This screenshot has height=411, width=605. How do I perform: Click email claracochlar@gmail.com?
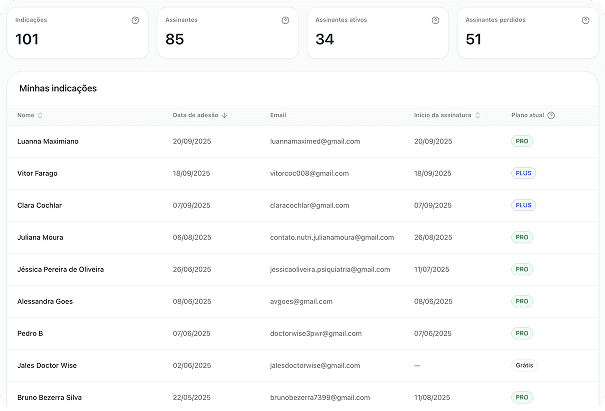(x=309, y=206)
